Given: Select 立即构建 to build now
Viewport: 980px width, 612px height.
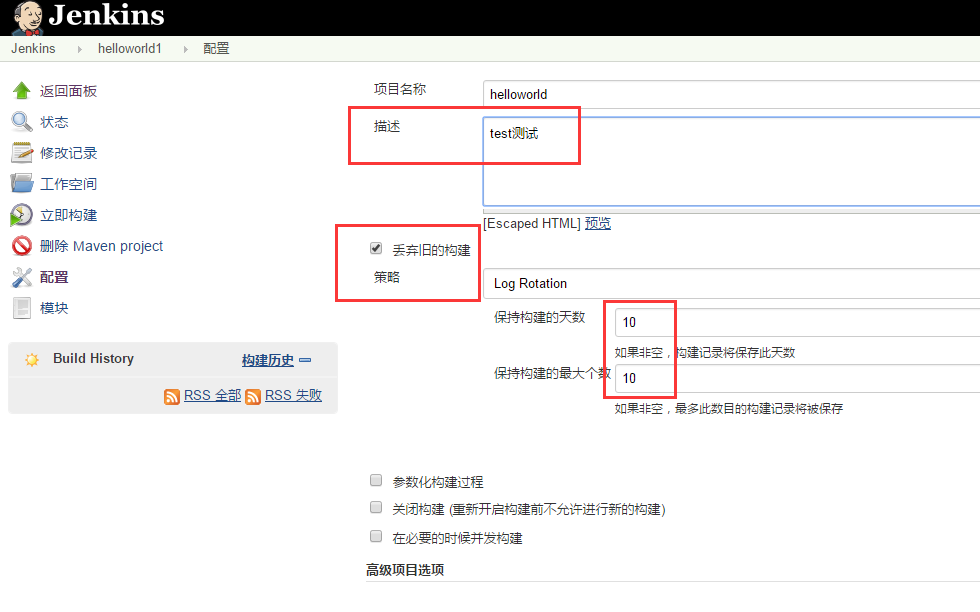Looking at the screenshot, I should click(69, 215).
